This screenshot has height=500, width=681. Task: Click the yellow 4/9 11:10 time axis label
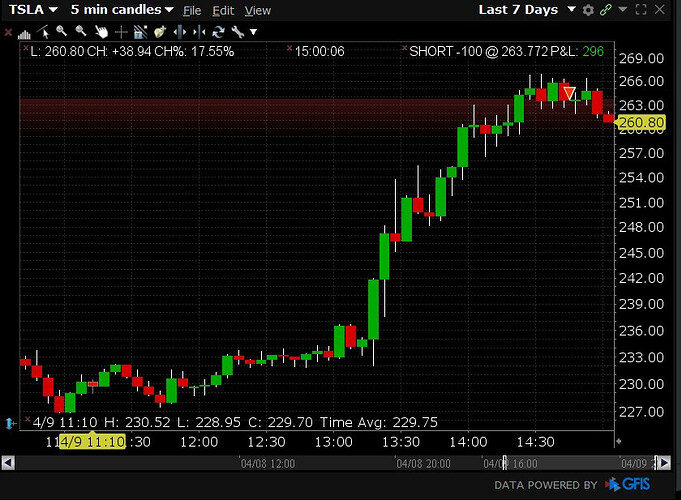coord(92,442)
